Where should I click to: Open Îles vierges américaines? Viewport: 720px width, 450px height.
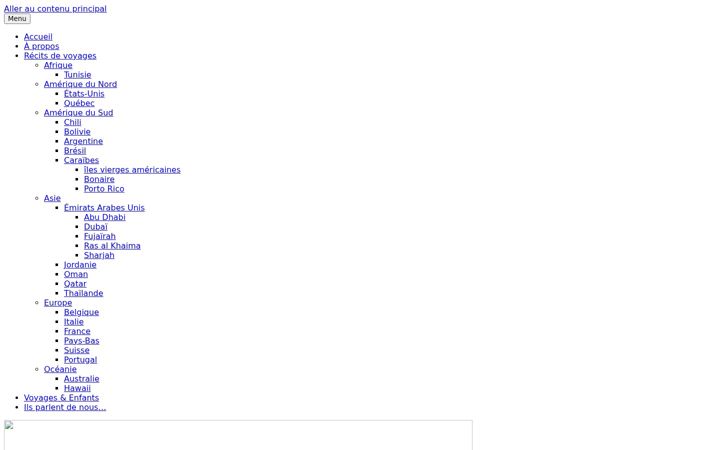pos(132,170)
